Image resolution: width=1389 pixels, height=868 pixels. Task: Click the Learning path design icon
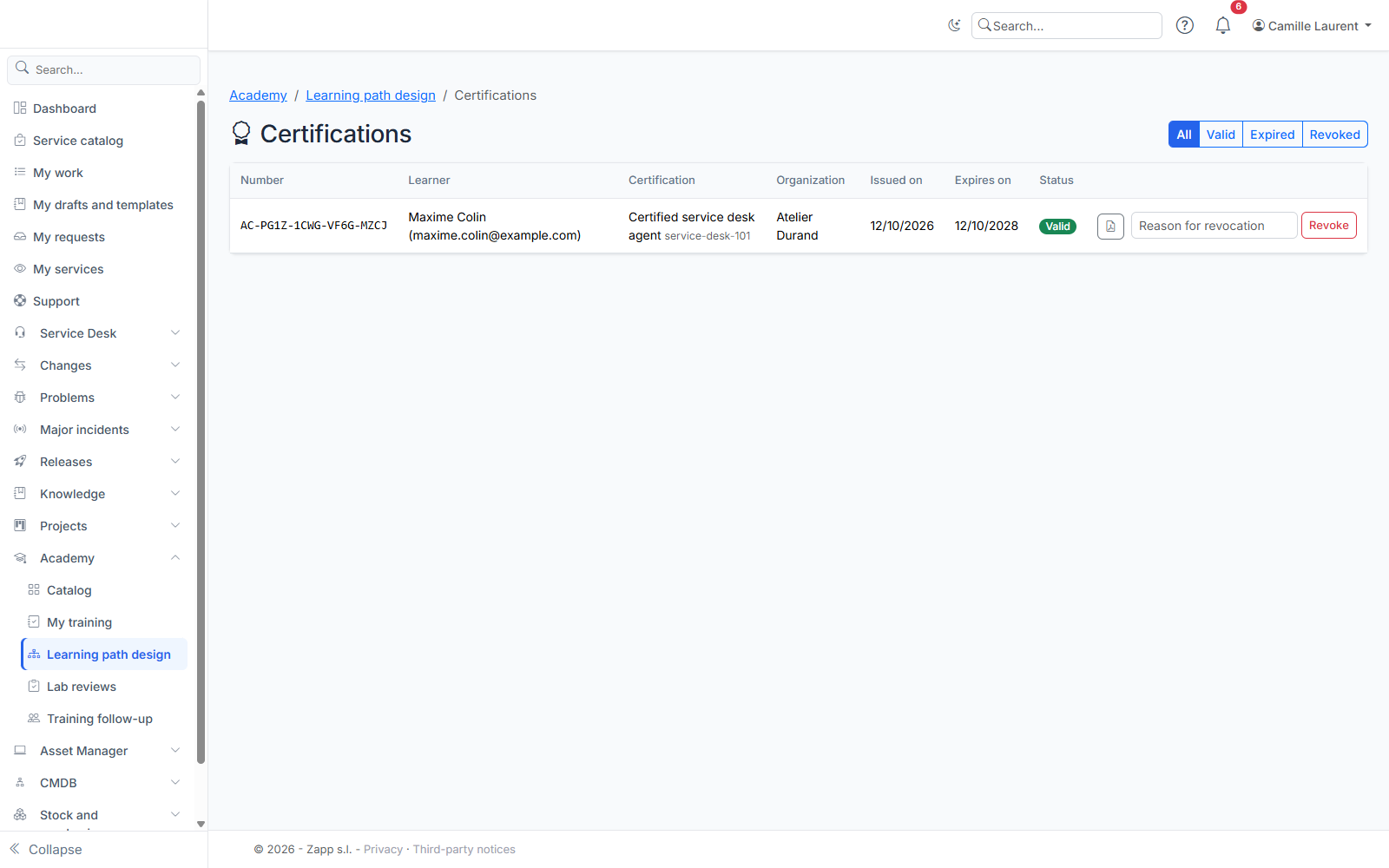click(x=34, y=654)
